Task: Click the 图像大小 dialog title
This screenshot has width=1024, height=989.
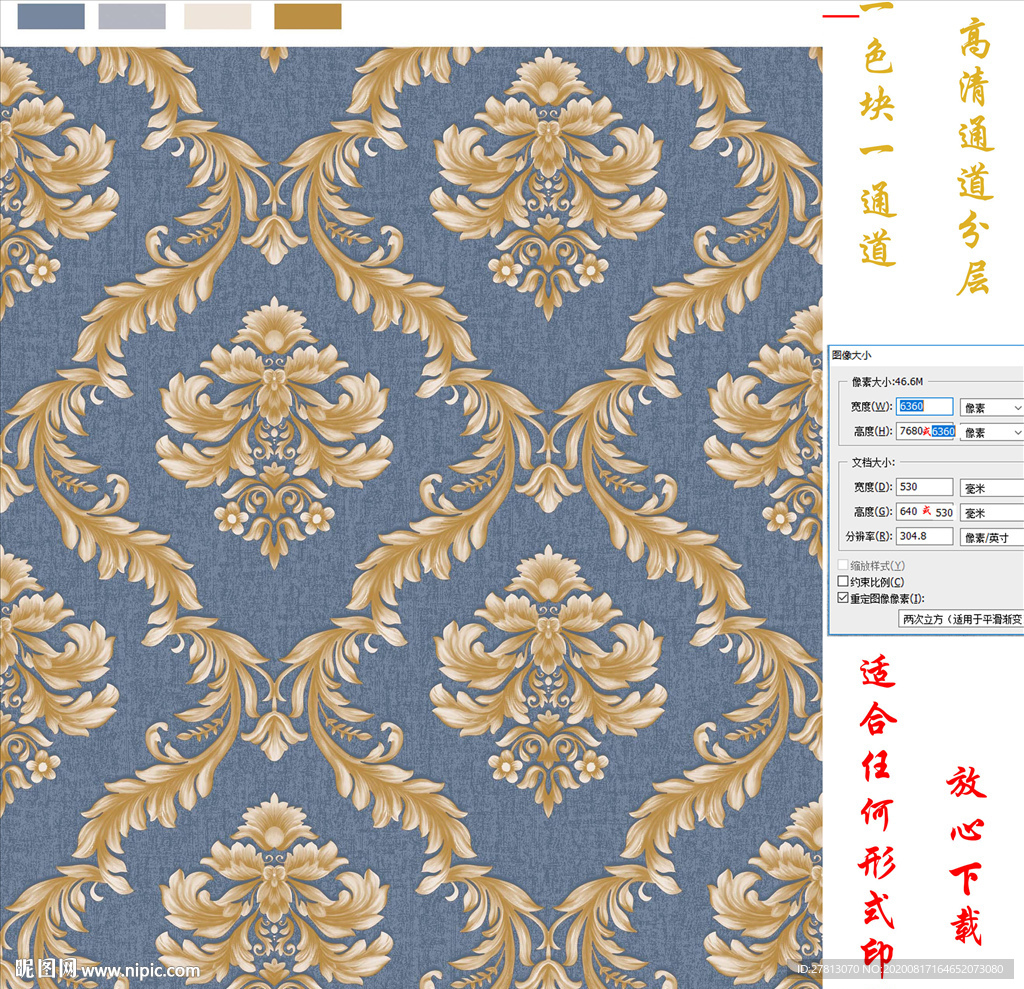Action: pyautogui.click(x=852, y=355)
